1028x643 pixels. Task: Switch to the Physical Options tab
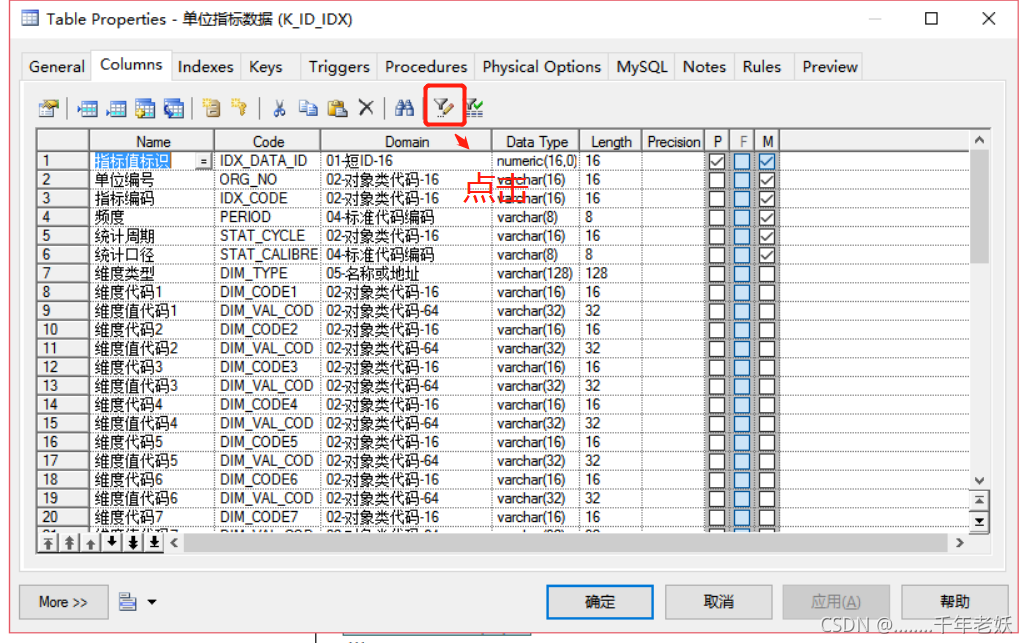pos(542,67)
